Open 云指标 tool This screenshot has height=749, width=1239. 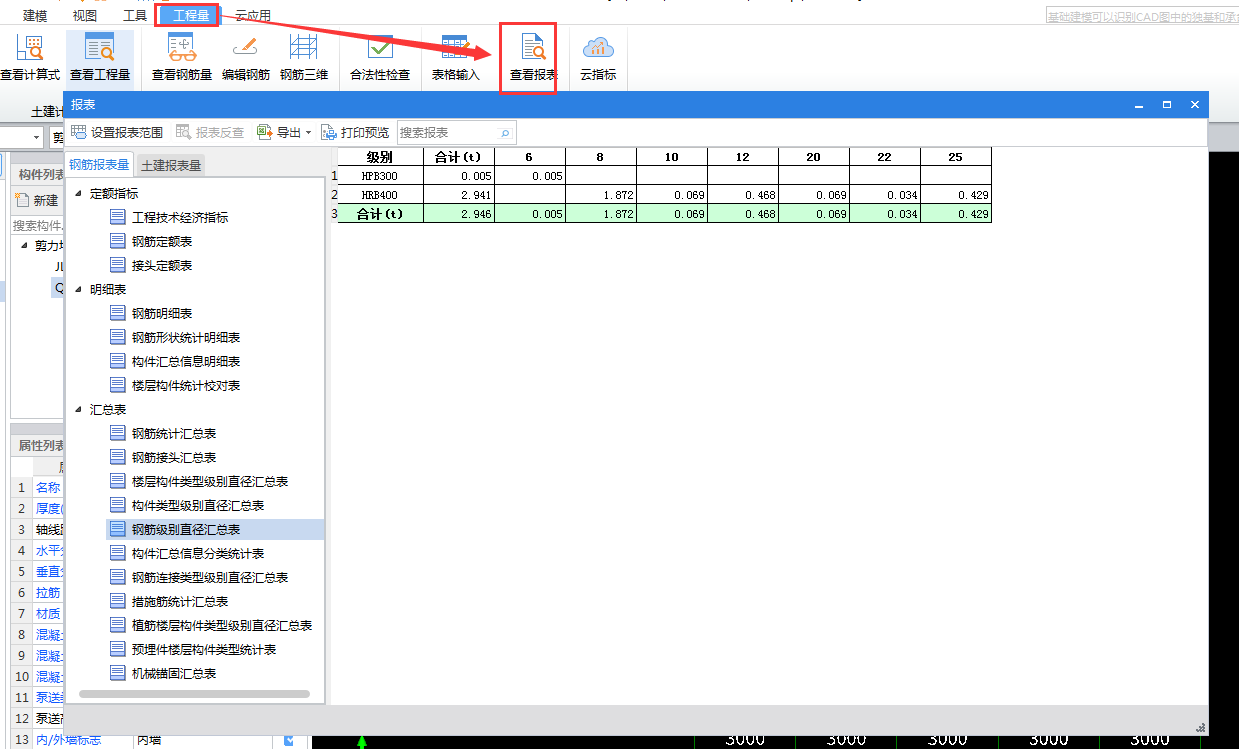[598, 58]
